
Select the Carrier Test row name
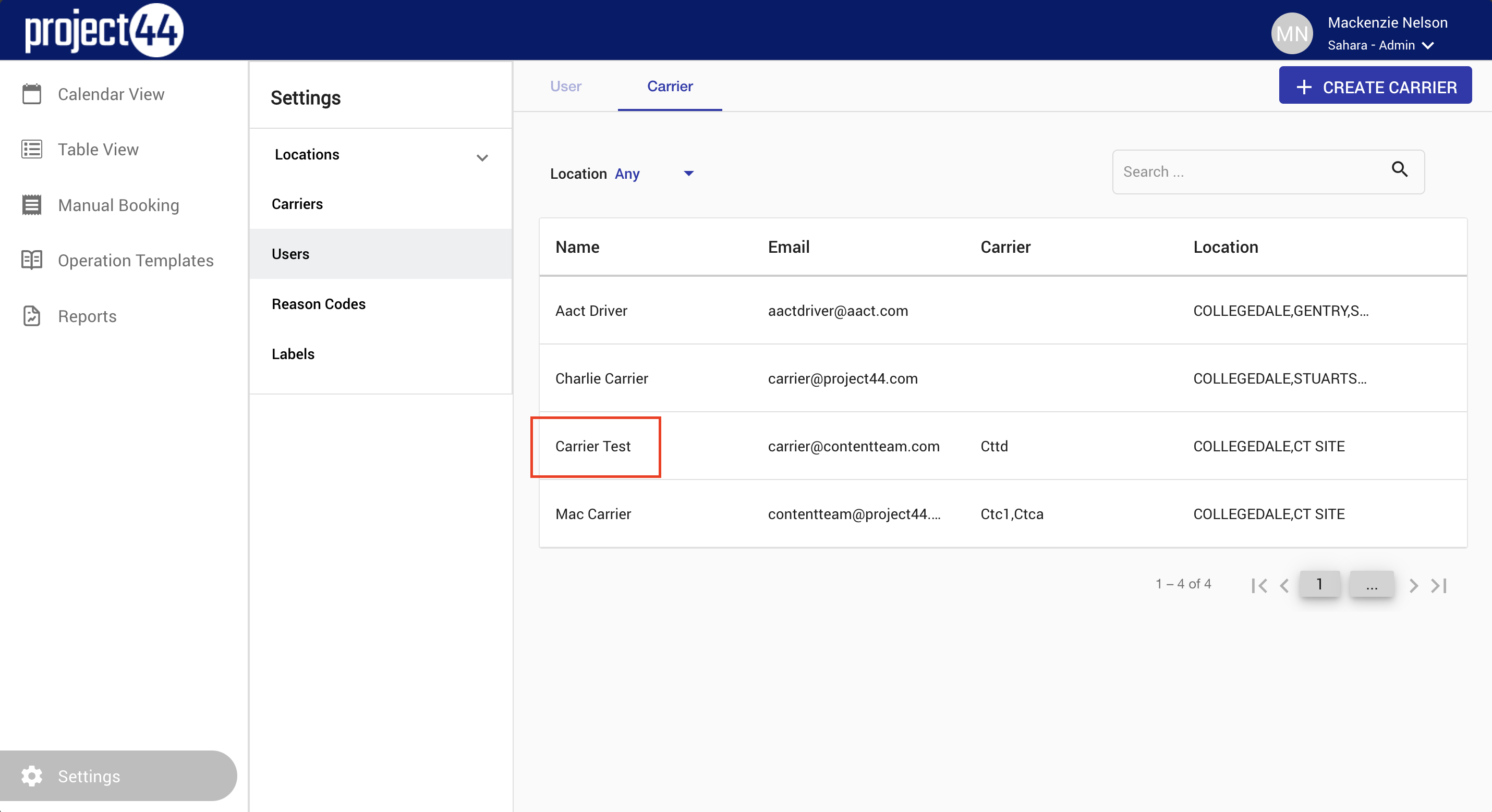click(593, 446)
